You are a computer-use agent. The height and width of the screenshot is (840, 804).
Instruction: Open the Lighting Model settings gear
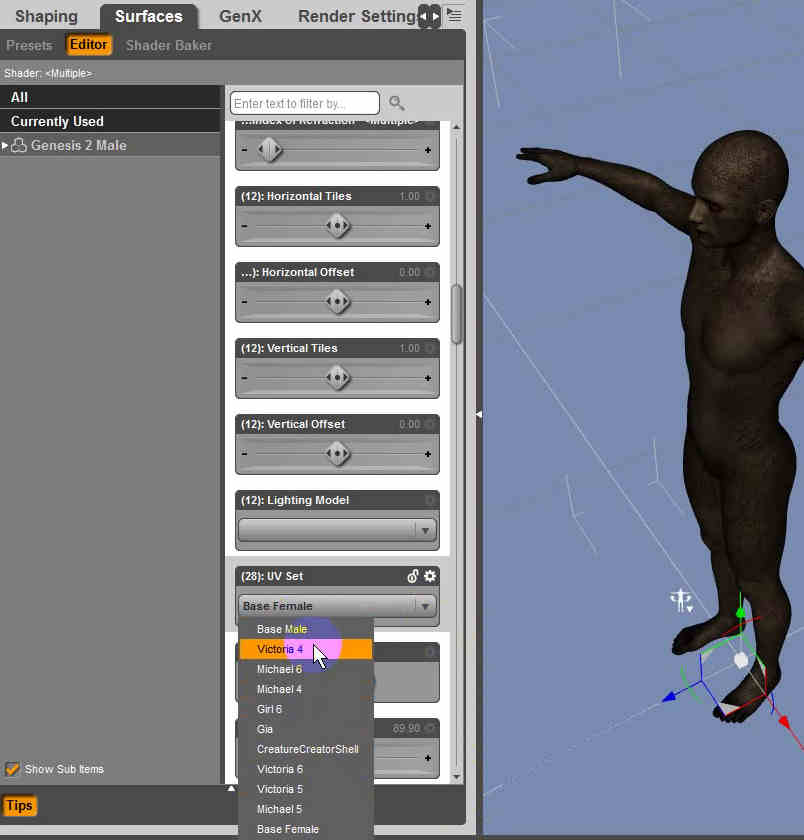pos(430,500)
